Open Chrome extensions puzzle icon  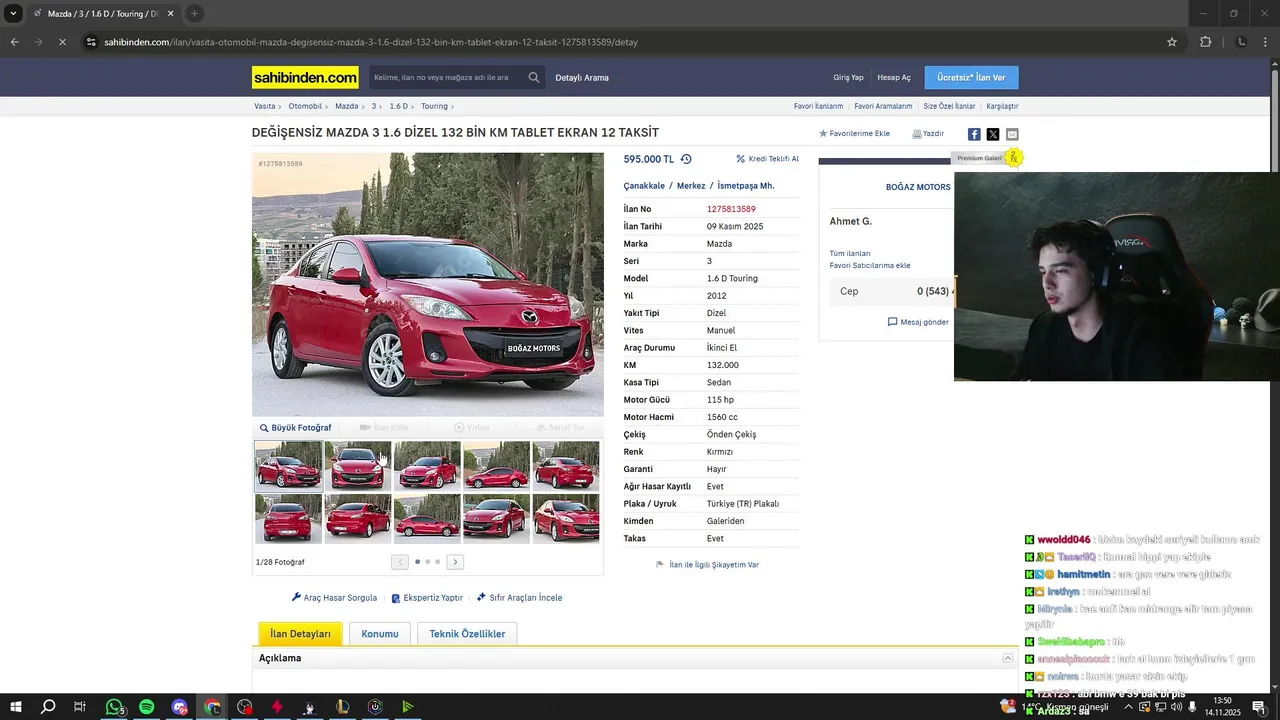coord(1205,42)
